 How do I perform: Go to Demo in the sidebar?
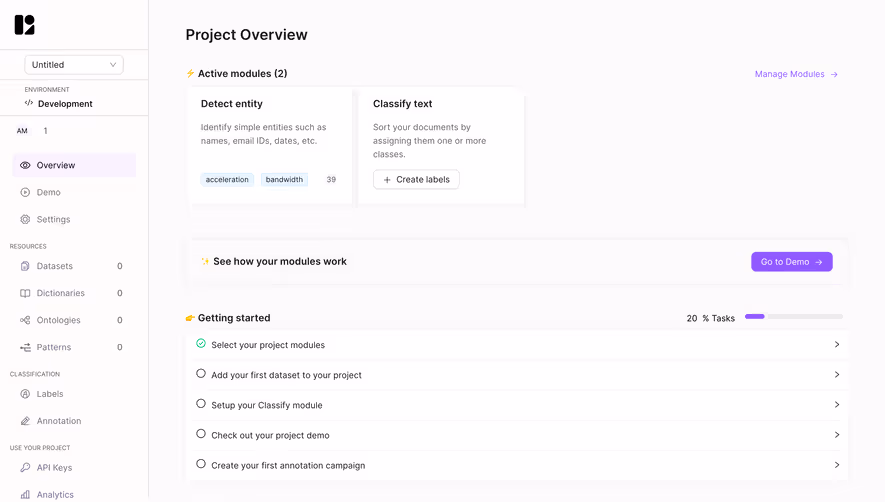click(74, 193)
